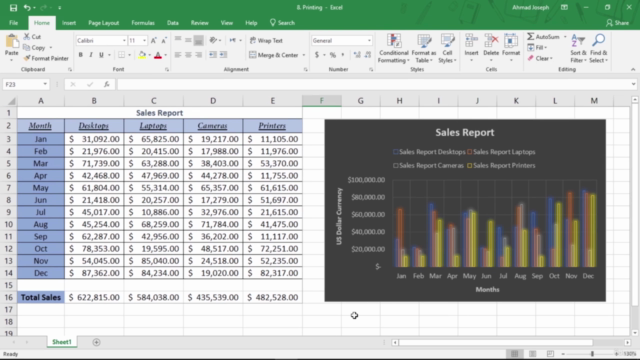Click the Paste clipboard icon
Screen dimensions: 640x360
coord(11,41)
